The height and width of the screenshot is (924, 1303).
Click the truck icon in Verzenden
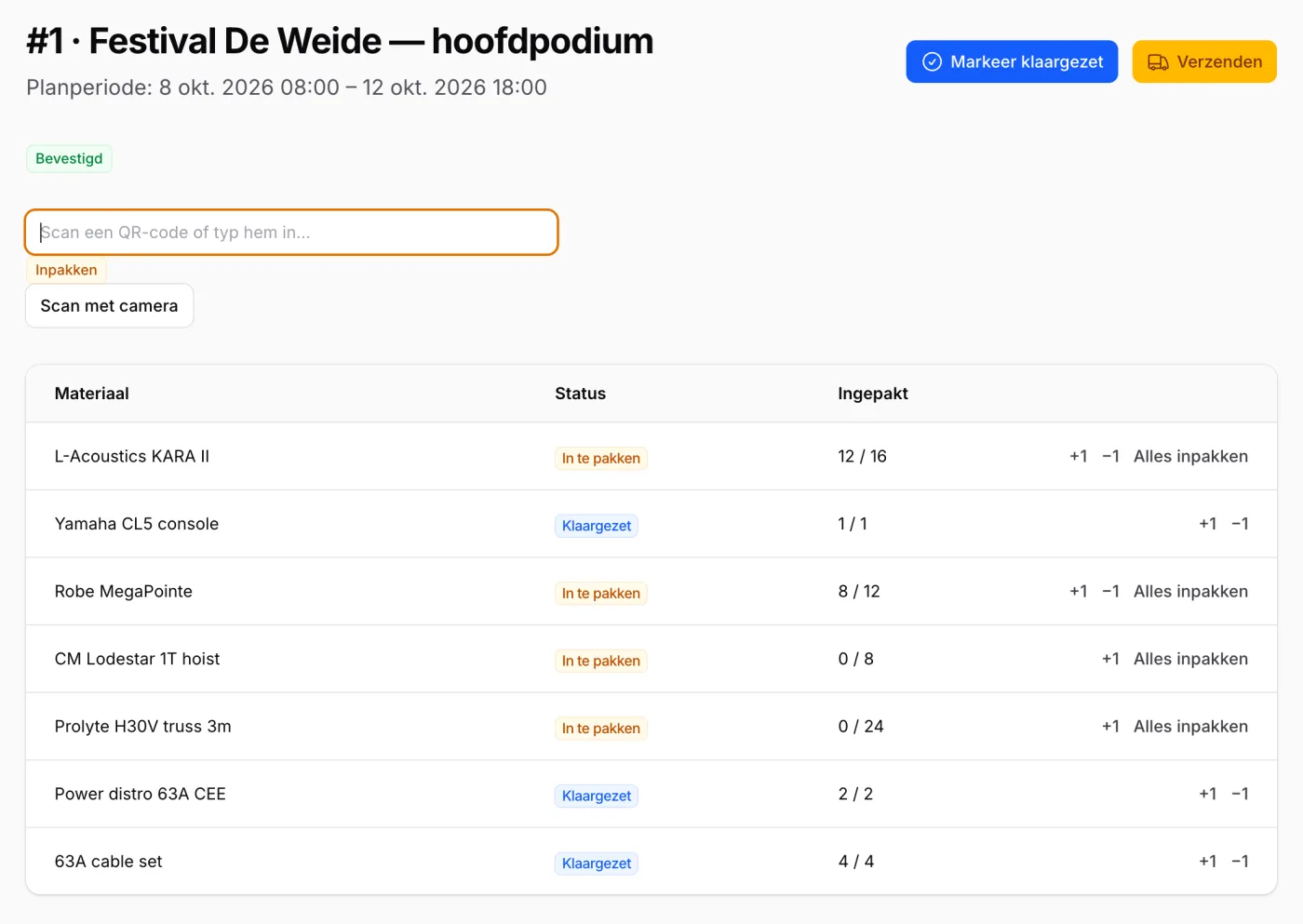(1158, 62)
